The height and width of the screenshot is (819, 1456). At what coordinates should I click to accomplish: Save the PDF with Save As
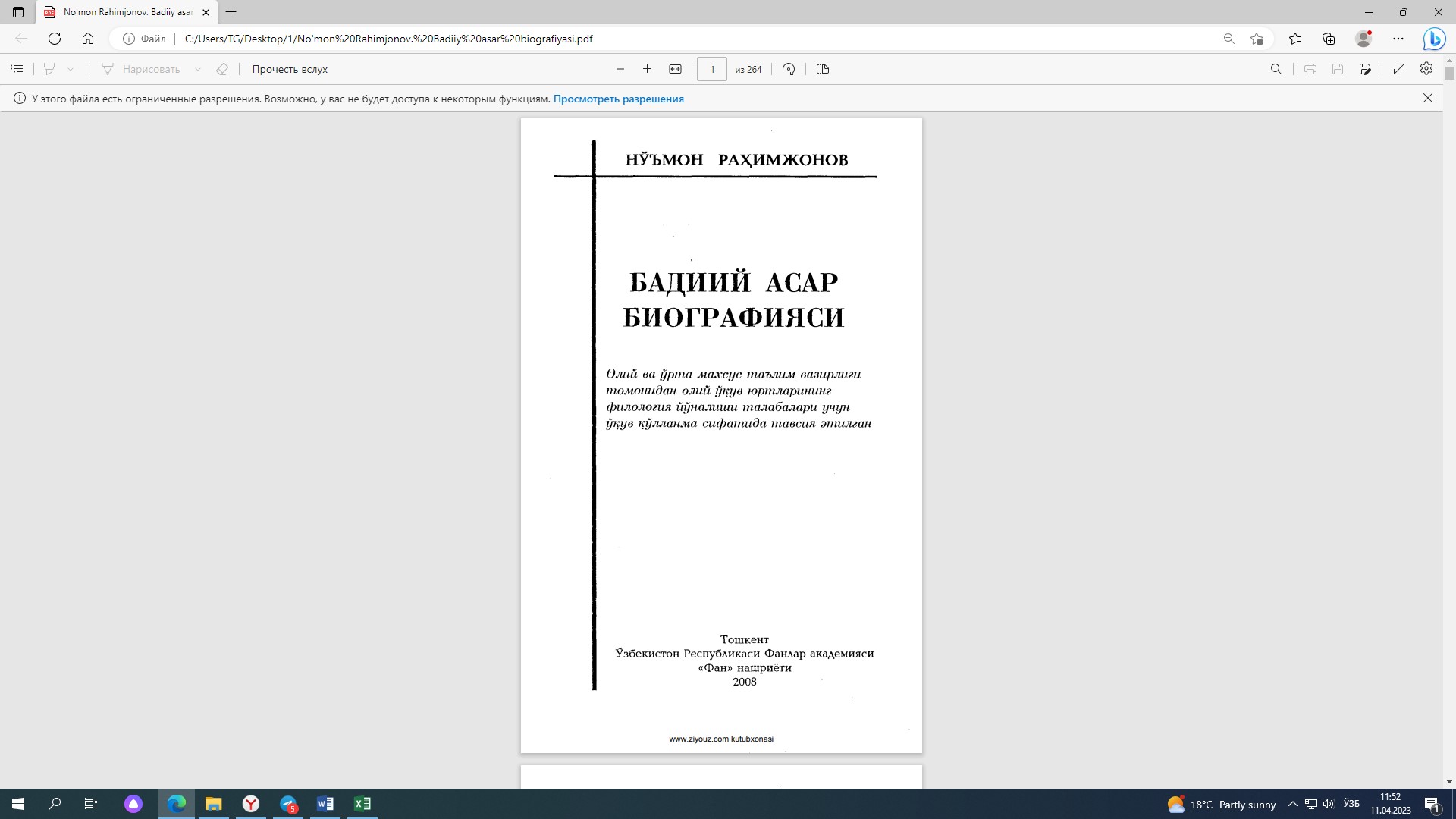[x=1365, y=69]
